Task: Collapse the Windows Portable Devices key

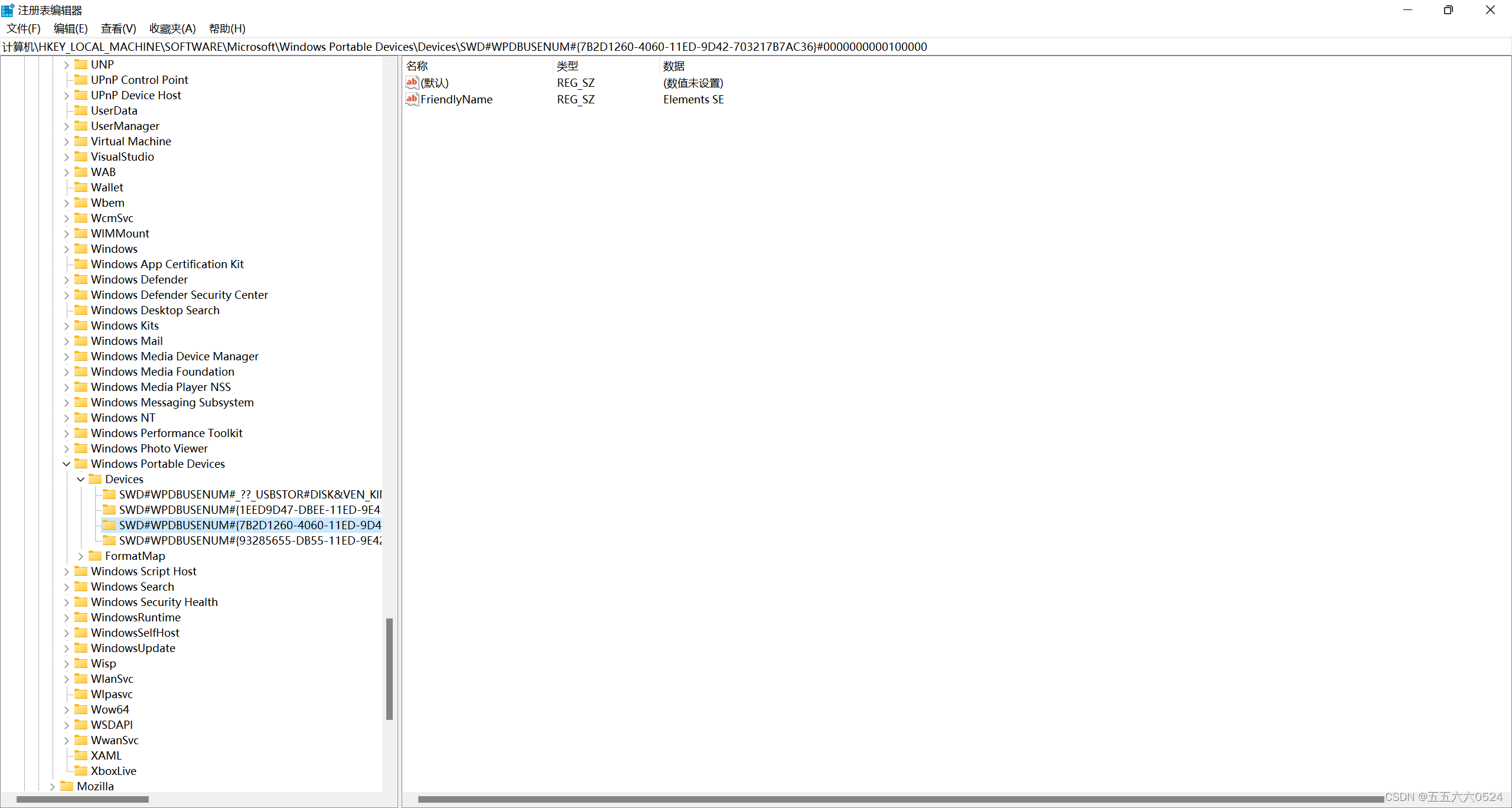Action: (x=67, y=464)
